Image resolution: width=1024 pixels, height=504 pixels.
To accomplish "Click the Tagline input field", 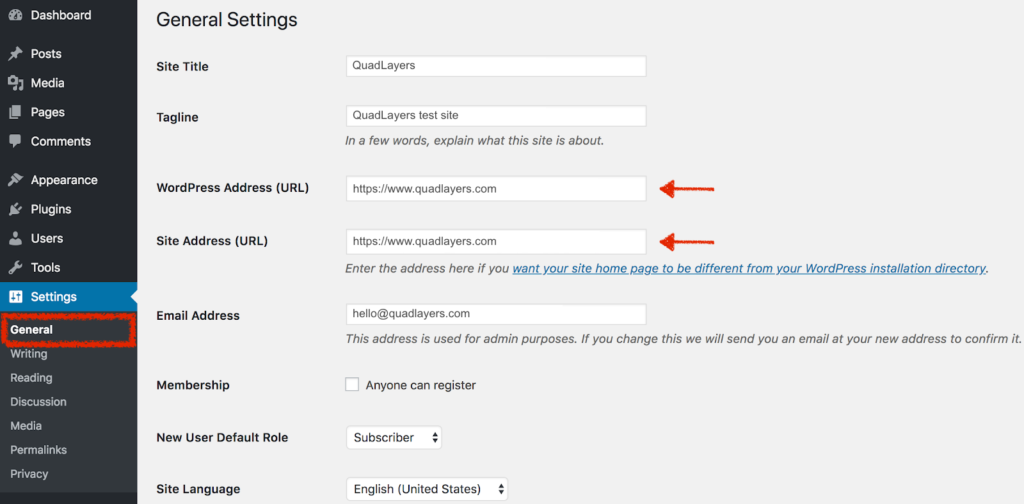I will [496, 116].
